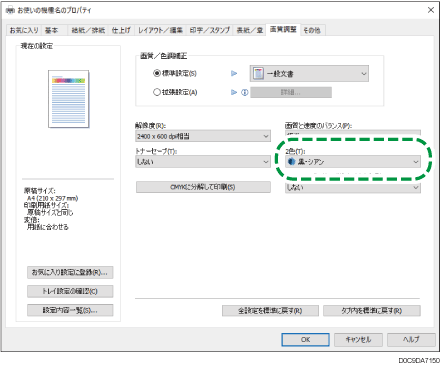Switch to the お気に入り tab
440x366 pixels.
click(x=24, y=30)
